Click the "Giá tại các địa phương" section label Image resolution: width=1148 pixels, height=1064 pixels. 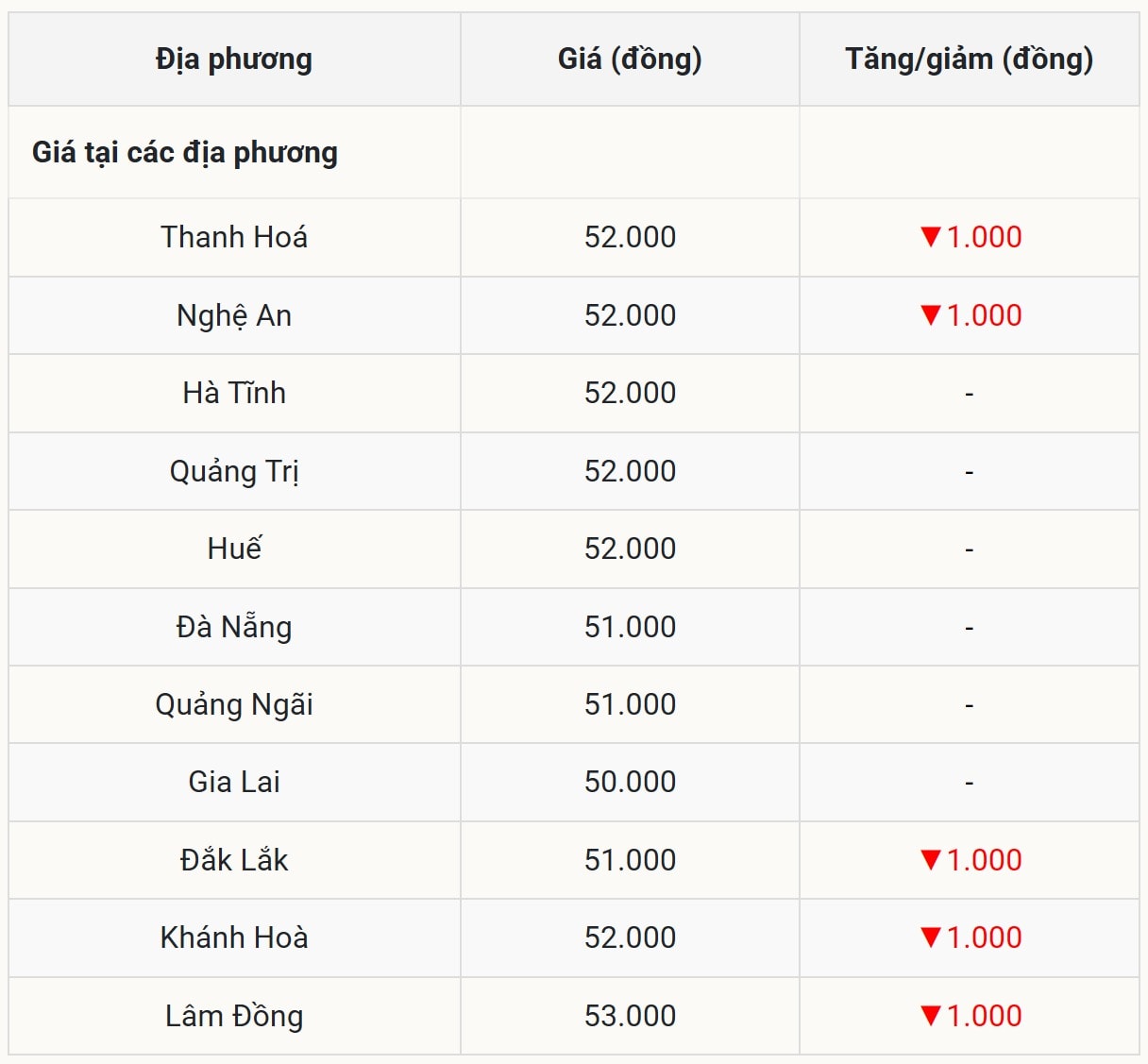click(185, 153)
